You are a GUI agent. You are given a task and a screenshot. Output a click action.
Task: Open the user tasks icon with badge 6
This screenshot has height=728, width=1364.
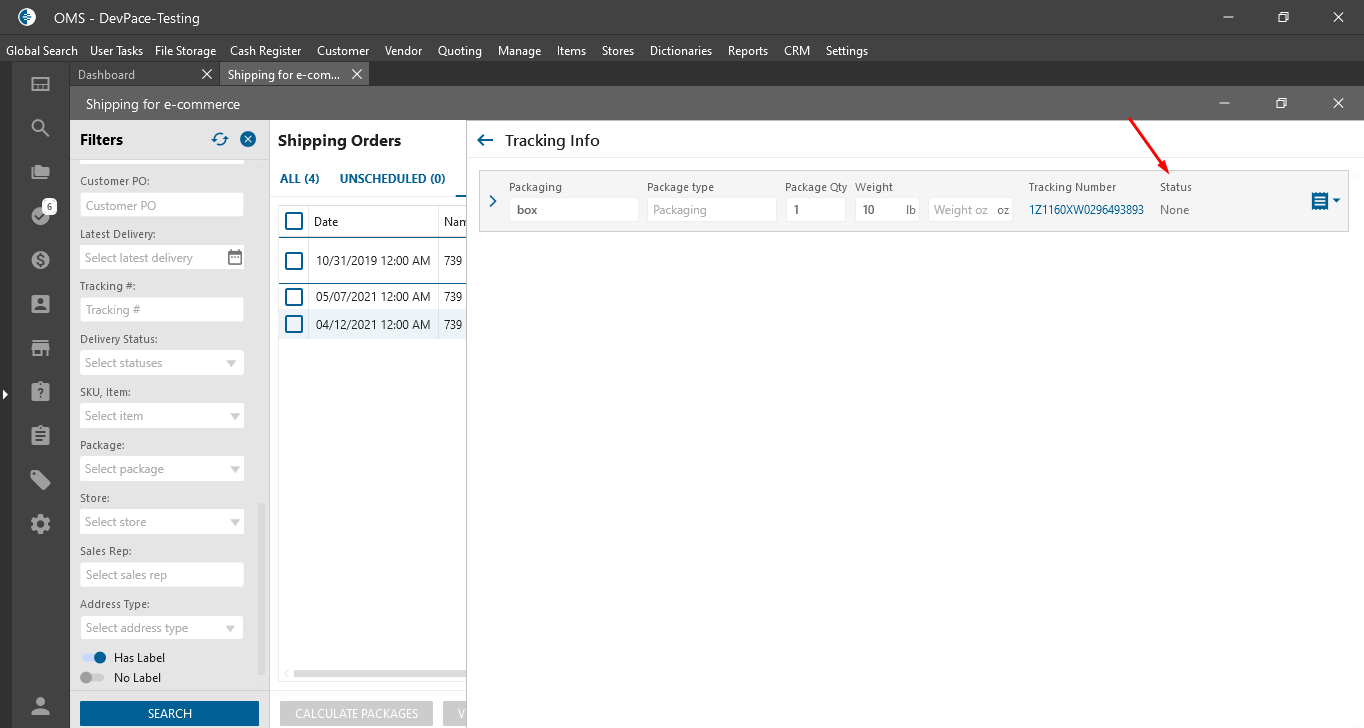click(40, 215)
